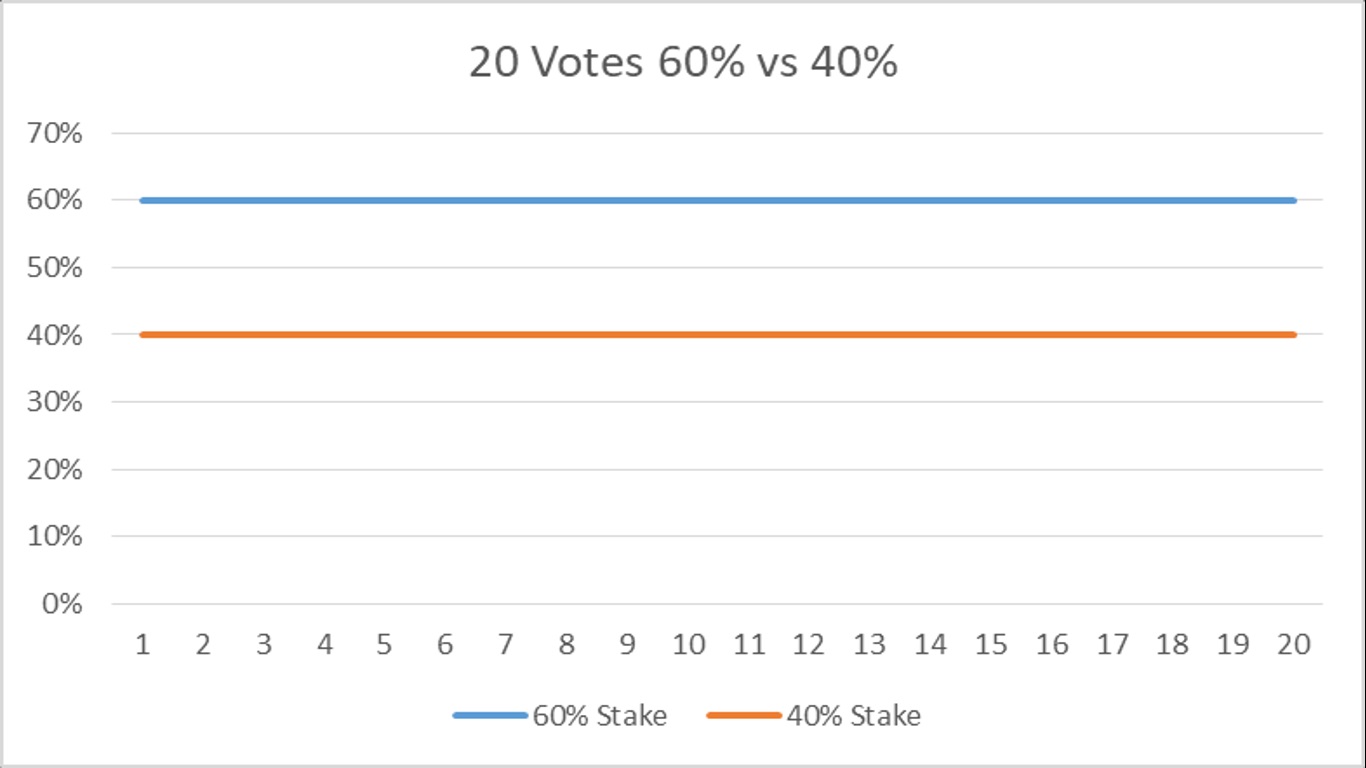Viewport: 1366px width, 768px height.
Task: Click the orange legend color marker
Action: coord(743,716)
